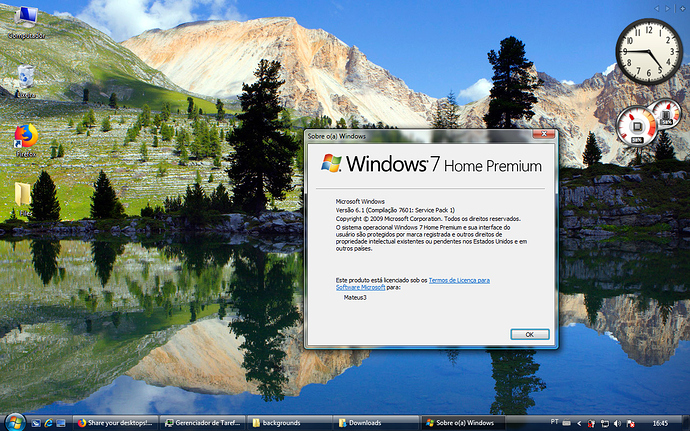Click the Windows flag logo in dialog

(331, 163)
